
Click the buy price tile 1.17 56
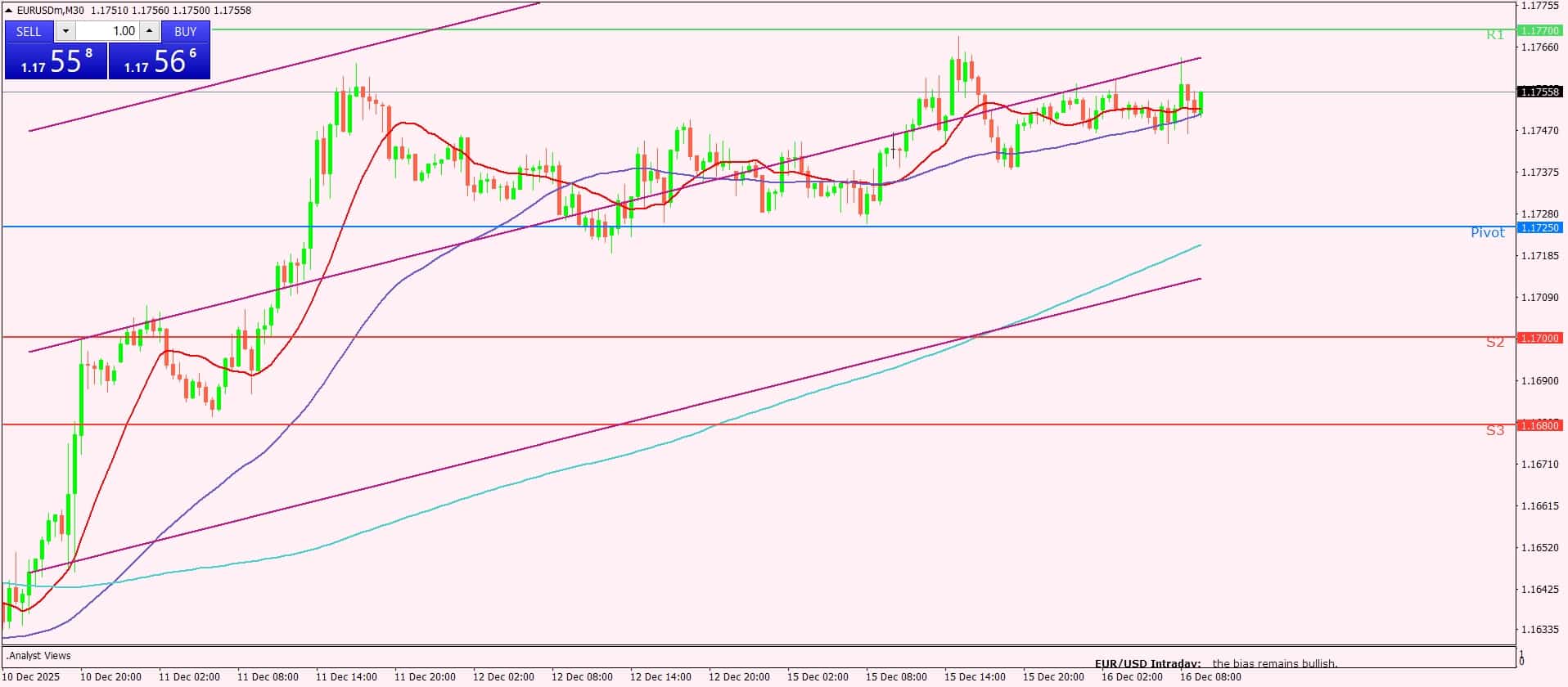[160, 61]
